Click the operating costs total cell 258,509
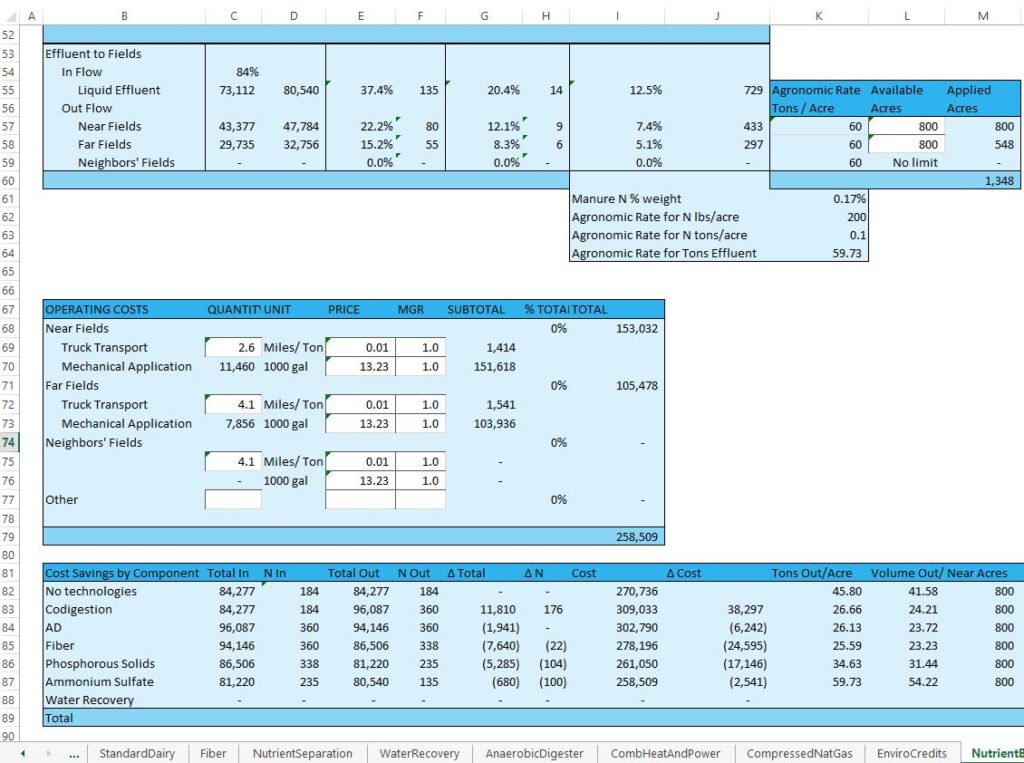 click(x=634, y=537)
